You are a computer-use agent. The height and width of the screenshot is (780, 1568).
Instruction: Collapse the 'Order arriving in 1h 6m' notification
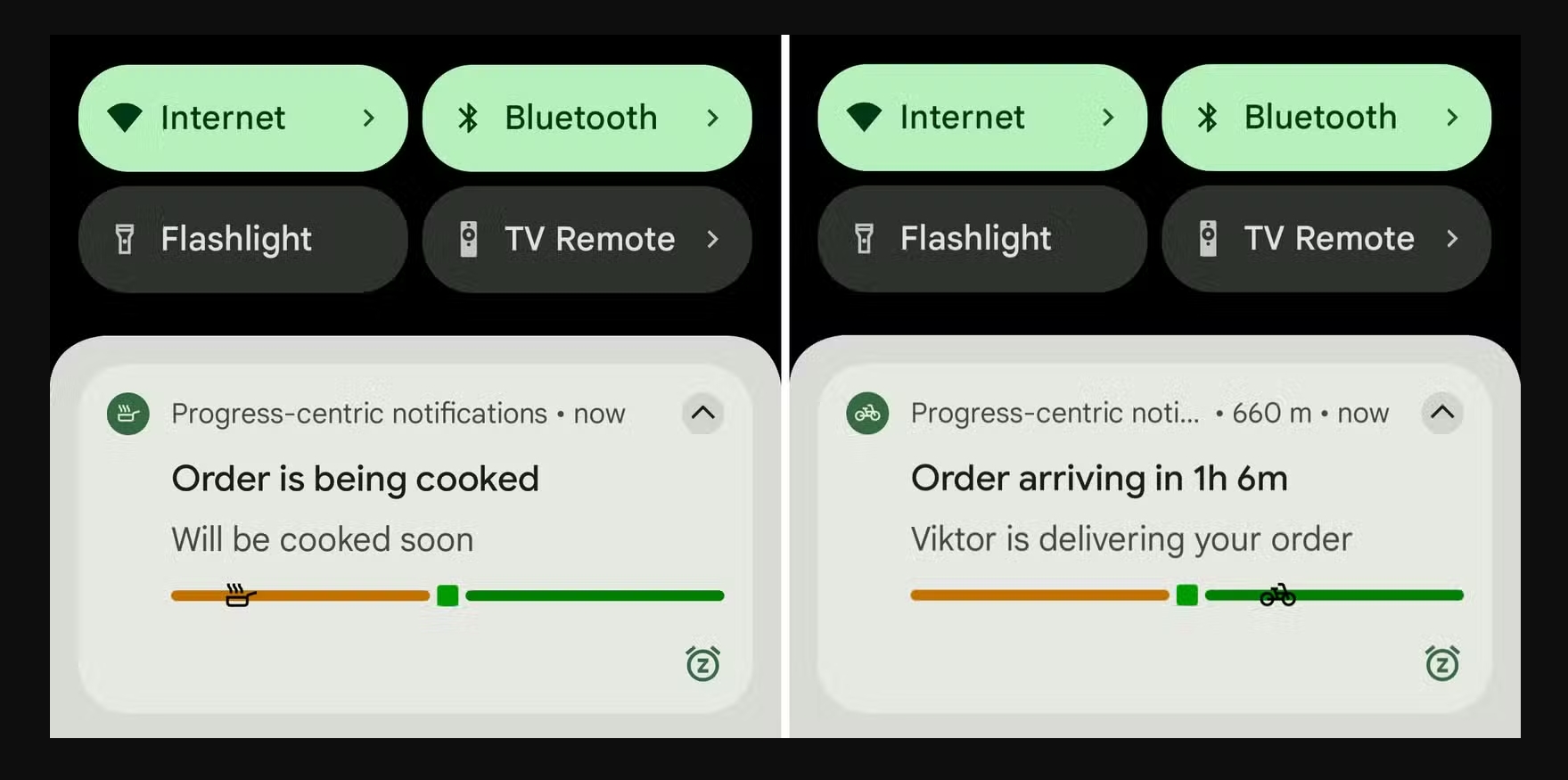1442,412
